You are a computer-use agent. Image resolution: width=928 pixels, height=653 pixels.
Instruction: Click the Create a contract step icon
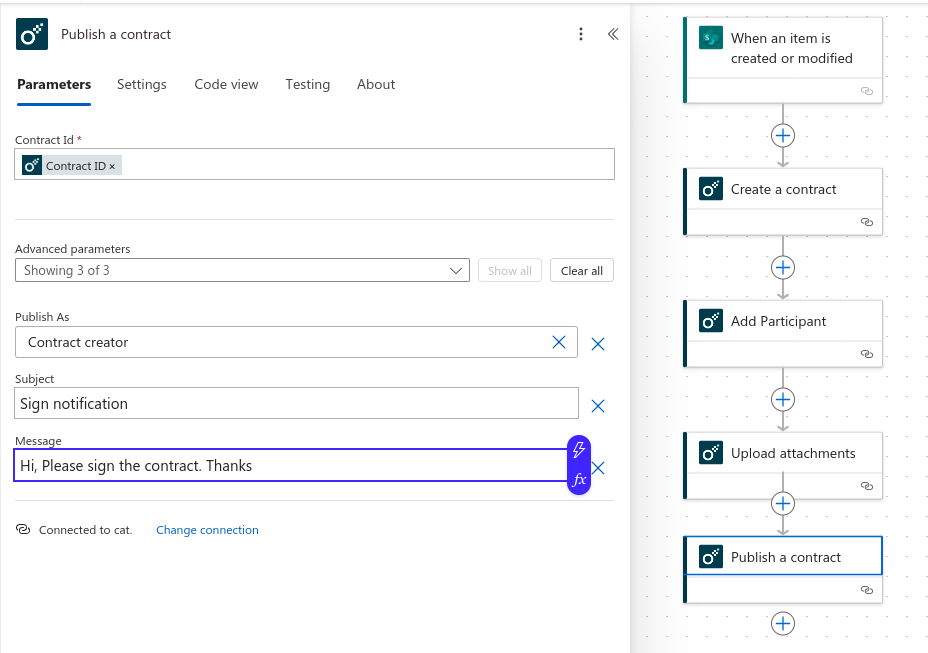[711, 189]
